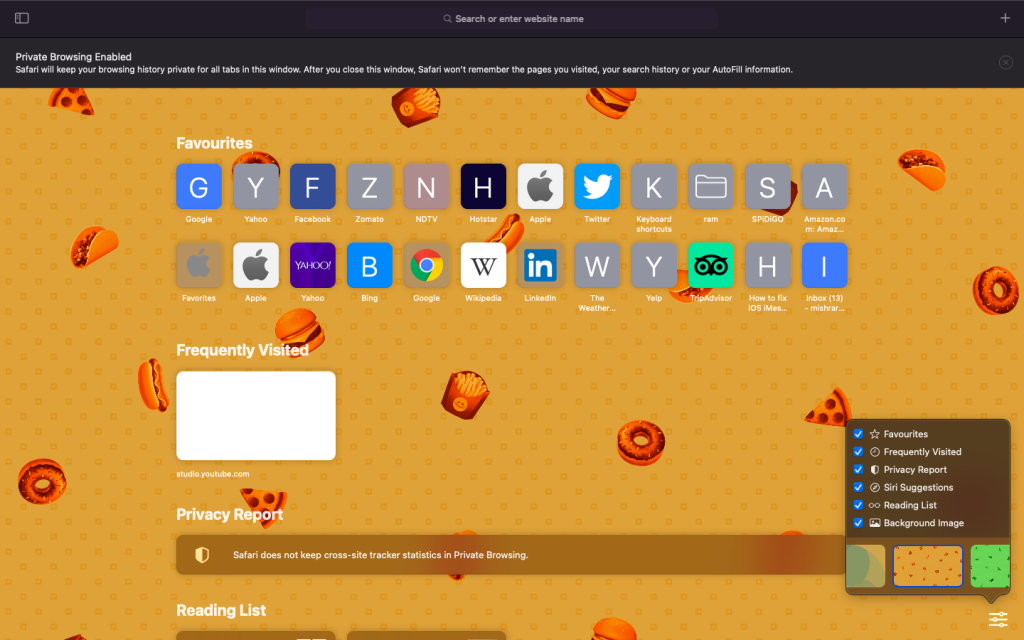The image size is (1024, 640).
Task: Uncheck the Privacy Report checkbox
Action: tap(858, 470)
